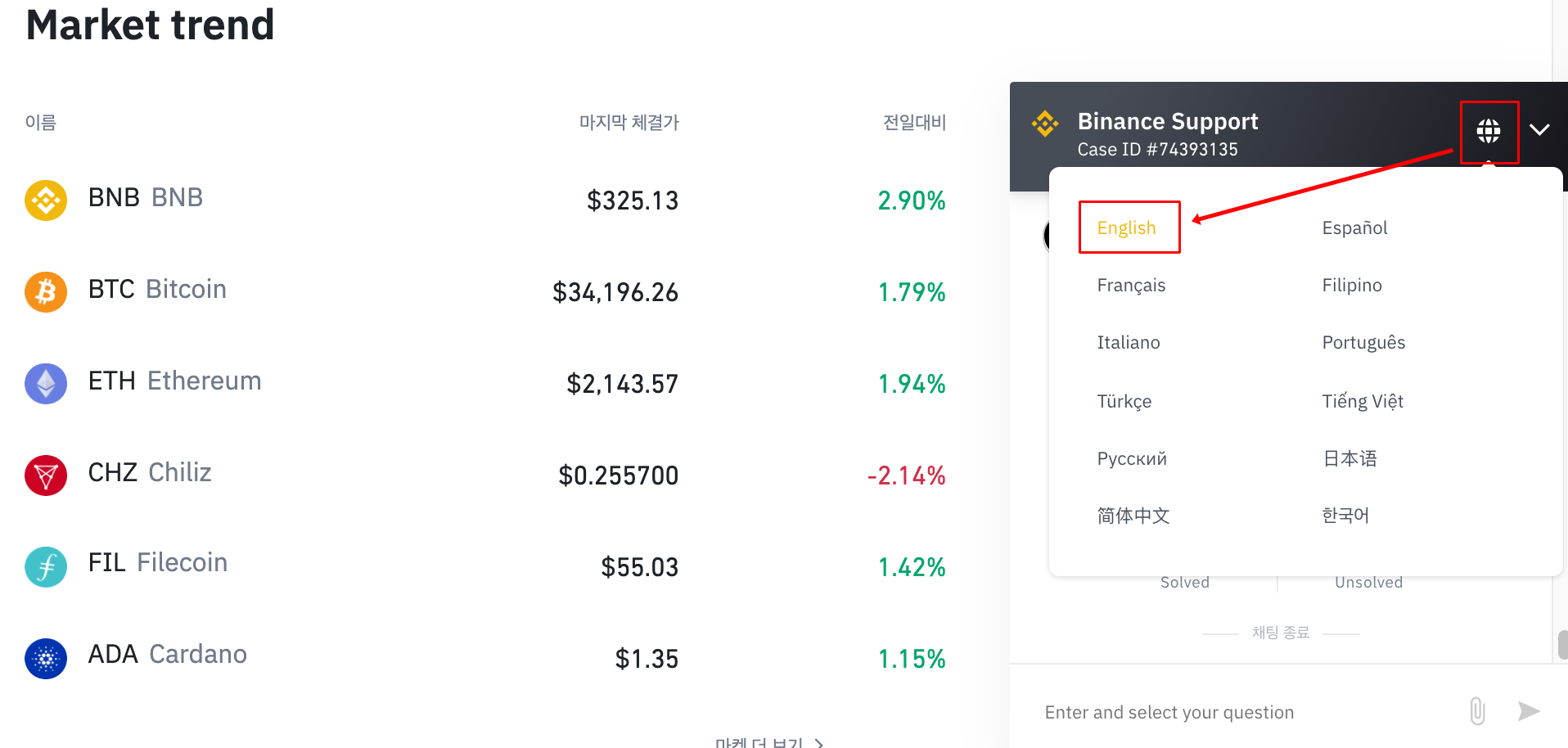Mark the chat as Unsolved
The width and height of the screenshot is (1568, 748).
[1368, 583]
